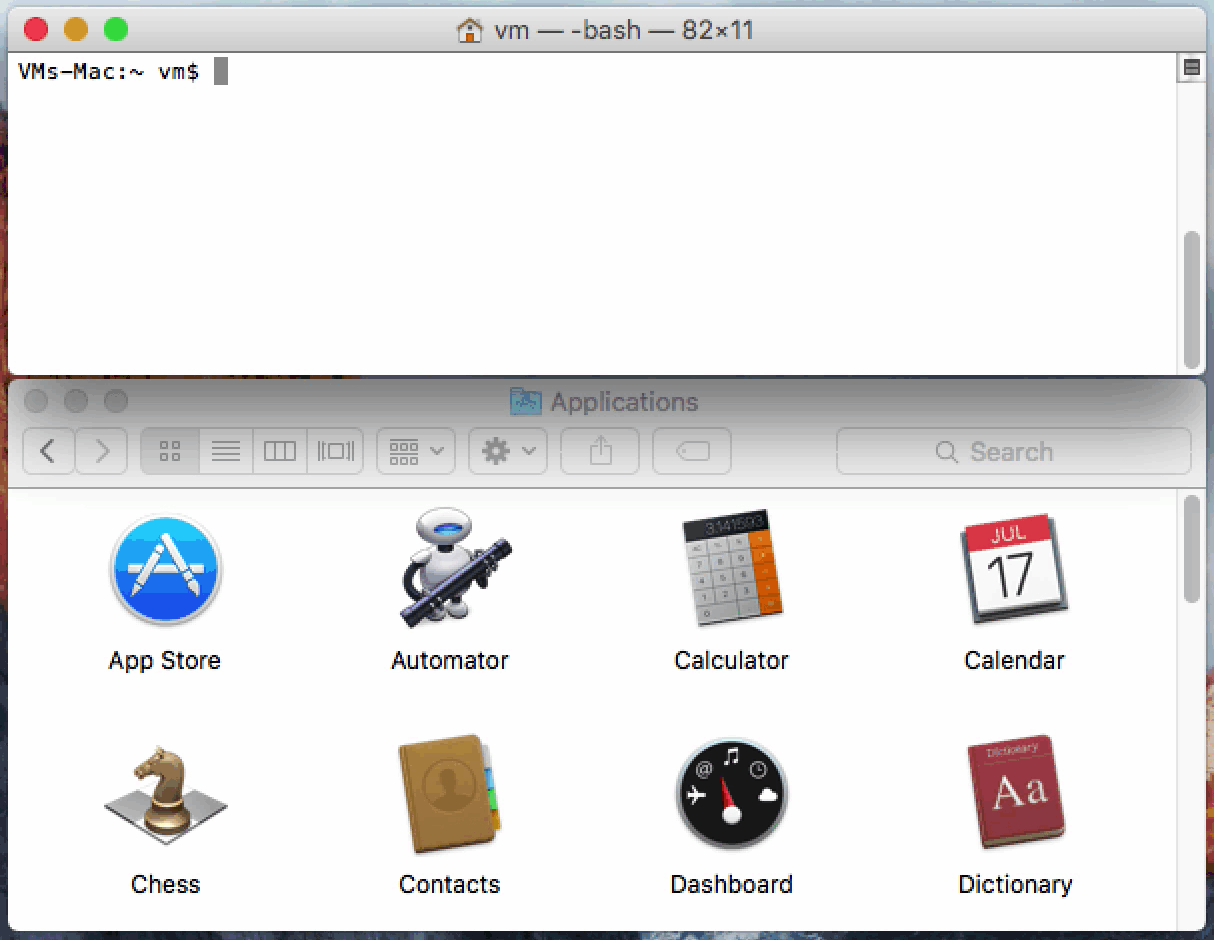1214x940 pixels.
Task: Select the Calculator app icon
Action: pos(731,569)
